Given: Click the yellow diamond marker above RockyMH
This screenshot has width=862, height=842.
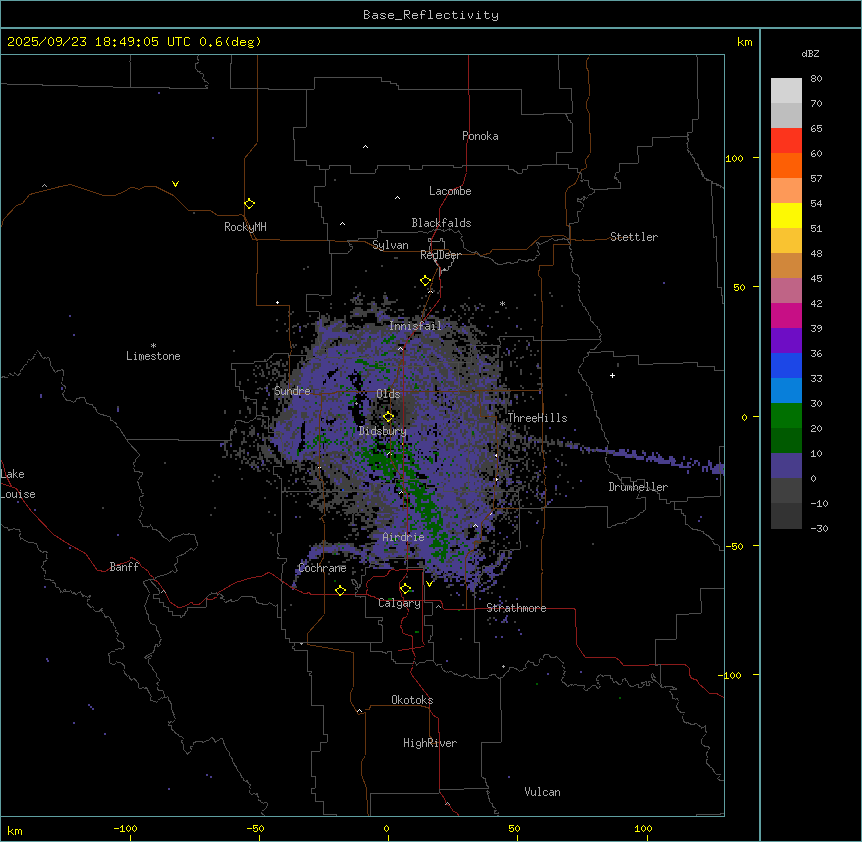Looking at the screenshot, I should point(249,204).
